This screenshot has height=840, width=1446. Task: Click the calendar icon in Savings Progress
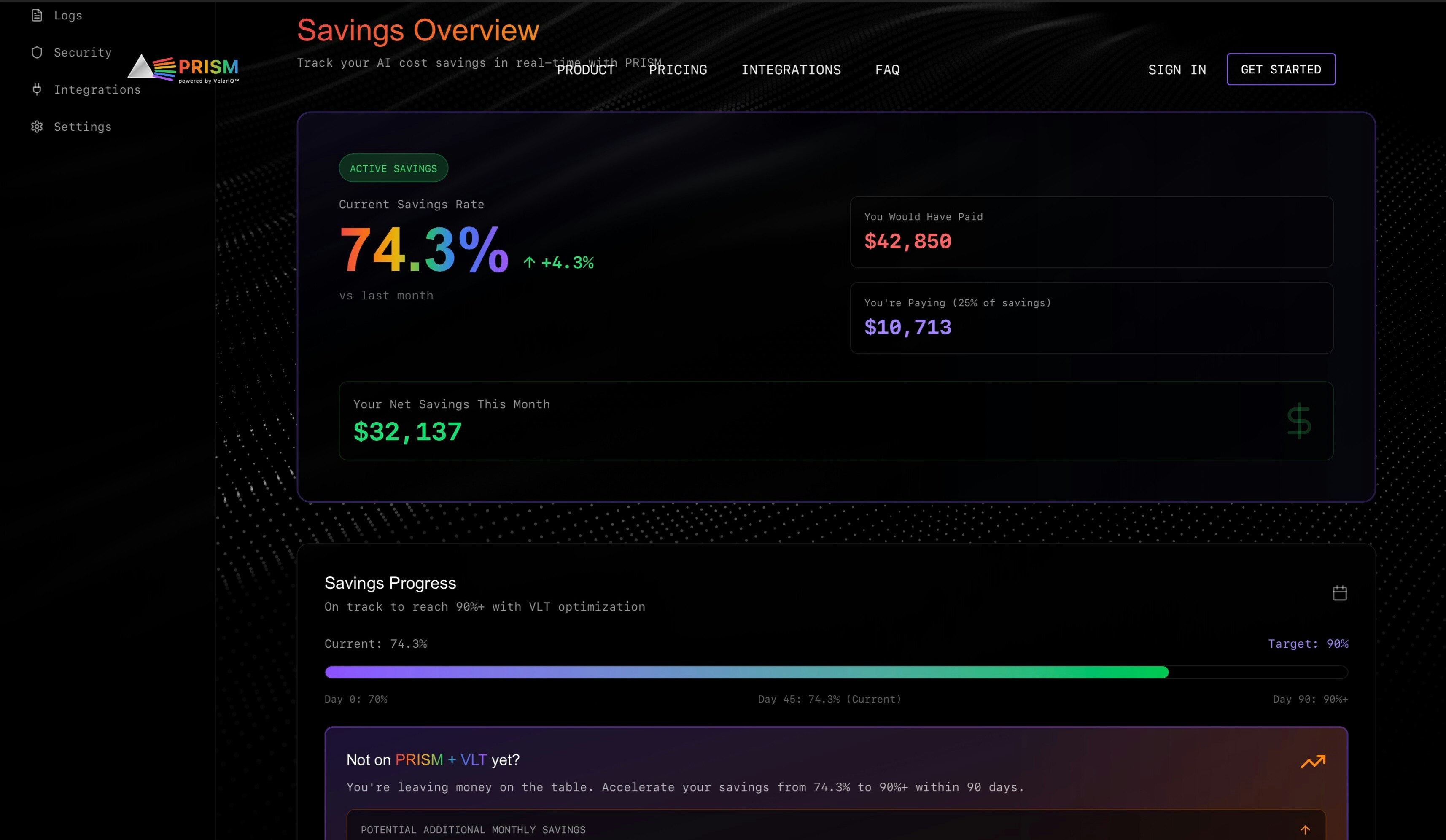coord(1339,593)
